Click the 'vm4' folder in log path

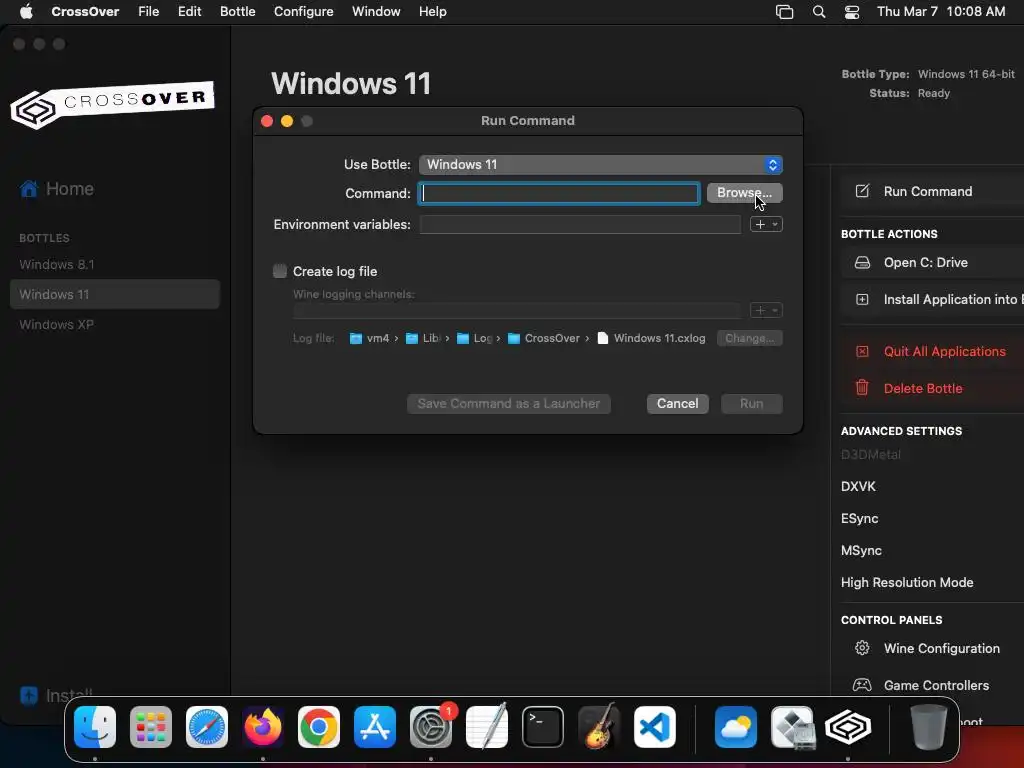(x=370, y=338)
